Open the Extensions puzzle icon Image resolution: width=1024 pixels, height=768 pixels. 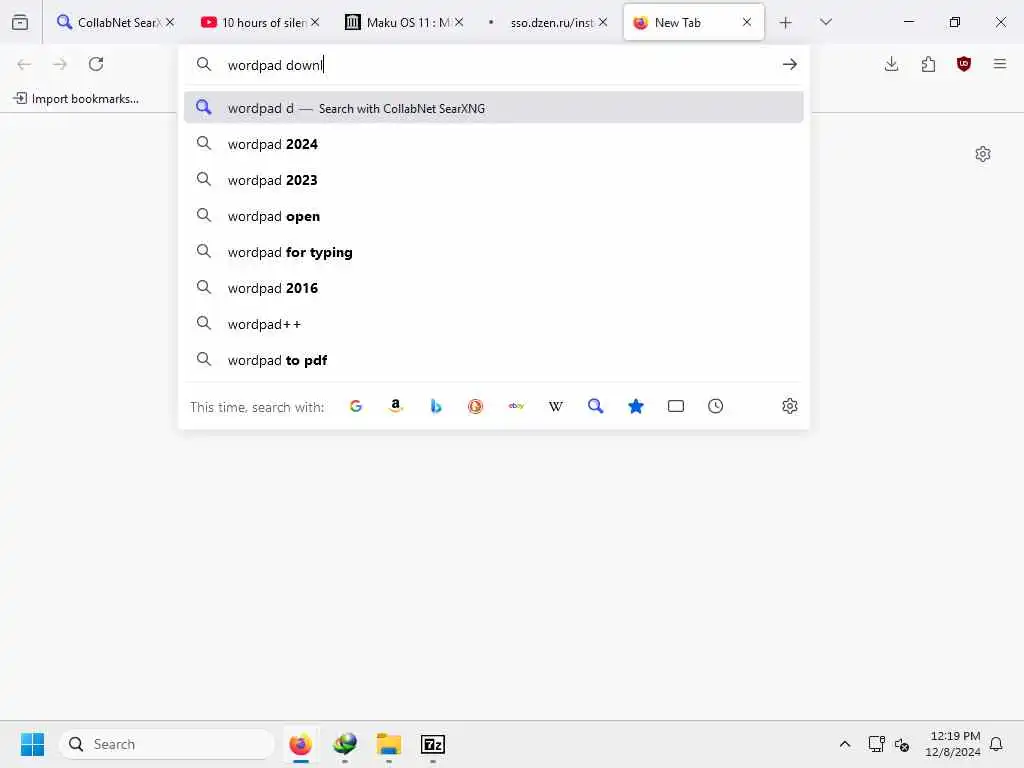click(928, 64)
